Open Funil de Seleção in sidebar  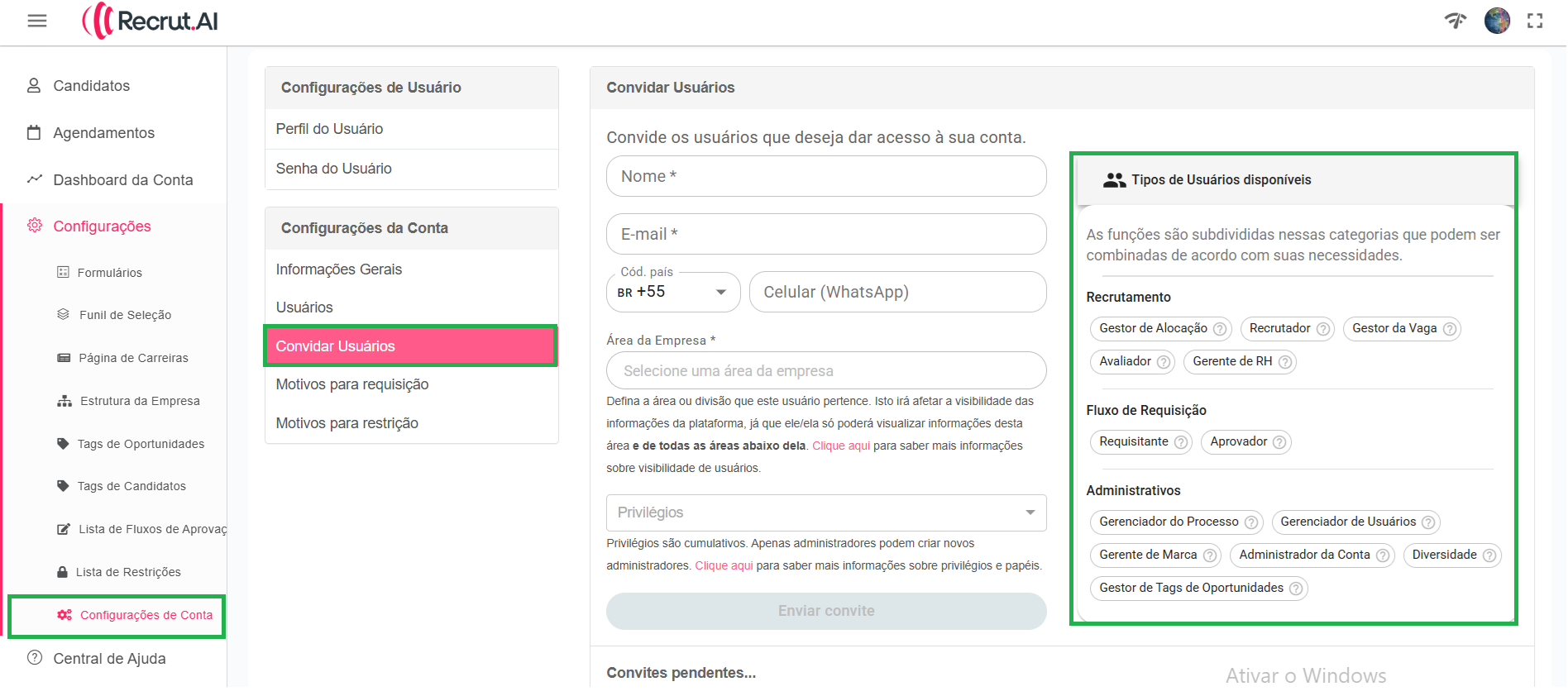pos(125,315)
